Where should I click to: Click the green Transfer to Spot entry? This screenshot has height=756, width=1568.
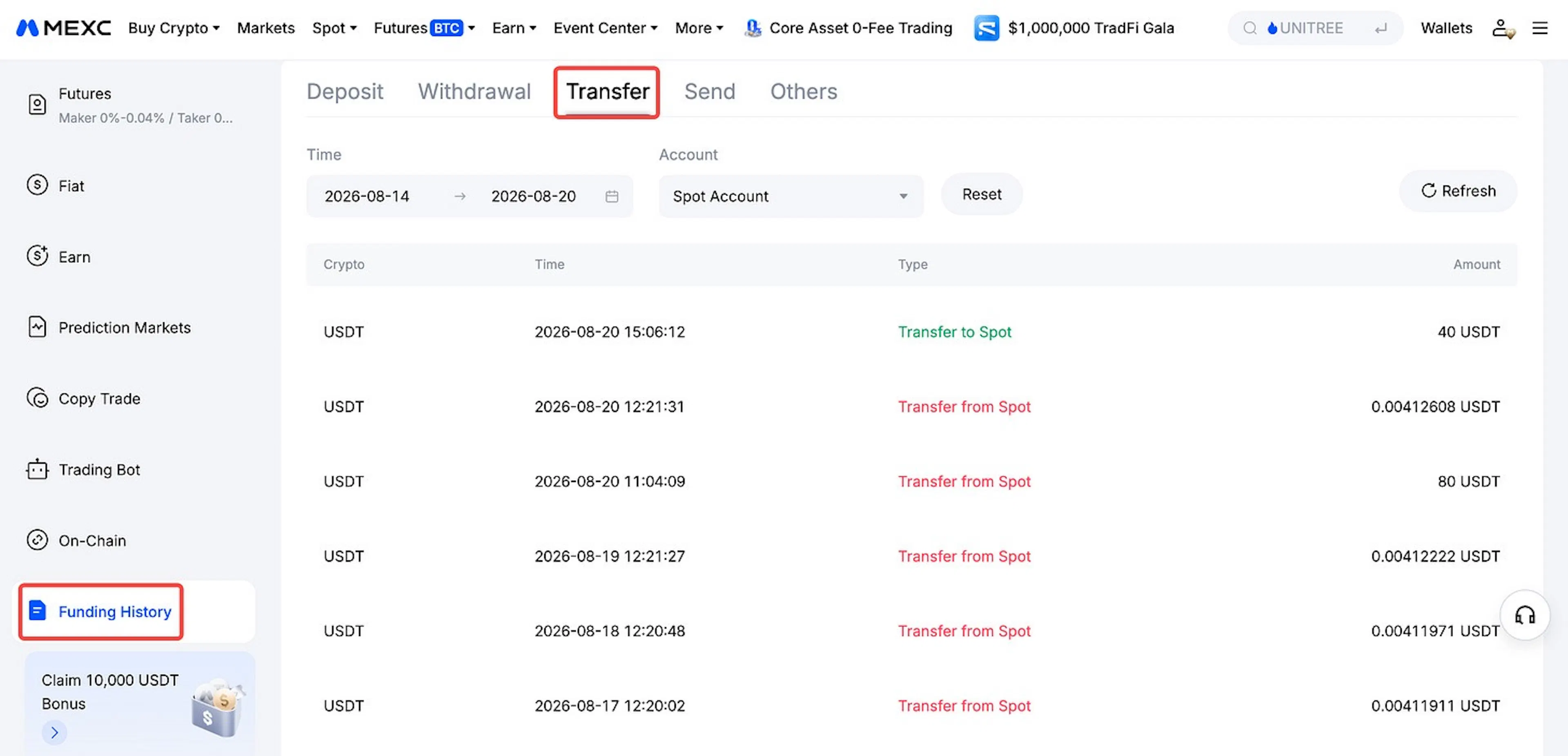(954, 332)
